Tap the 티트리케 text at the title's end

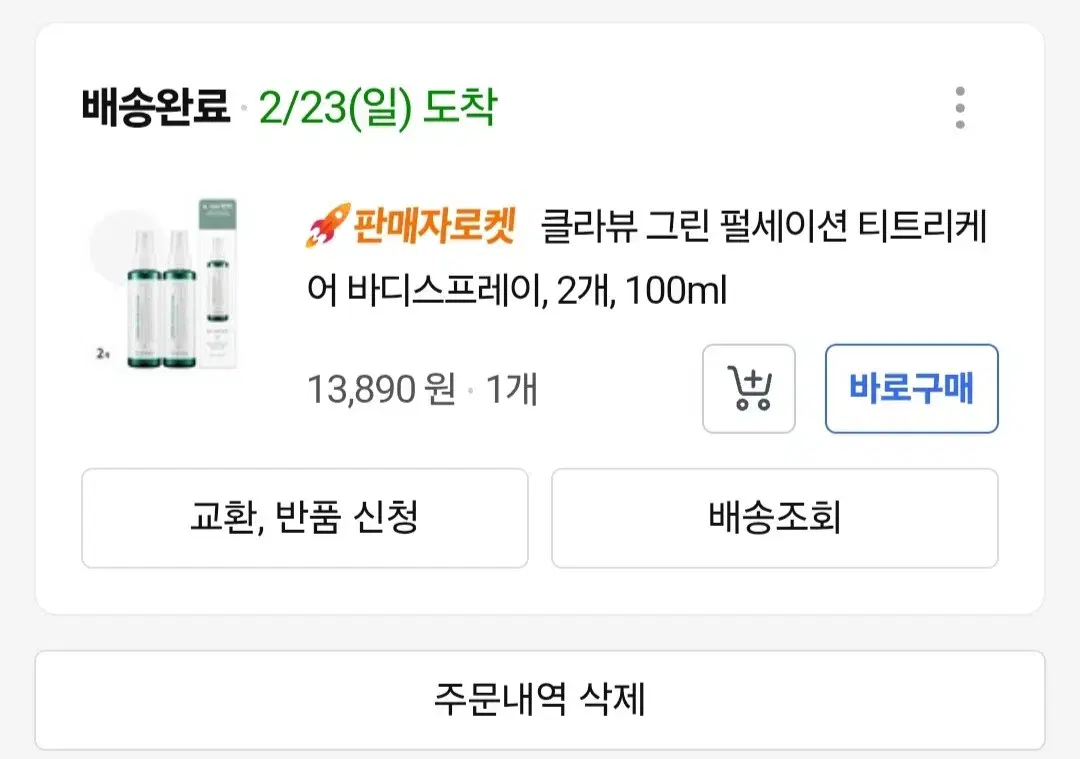click(x=922, y=226)
